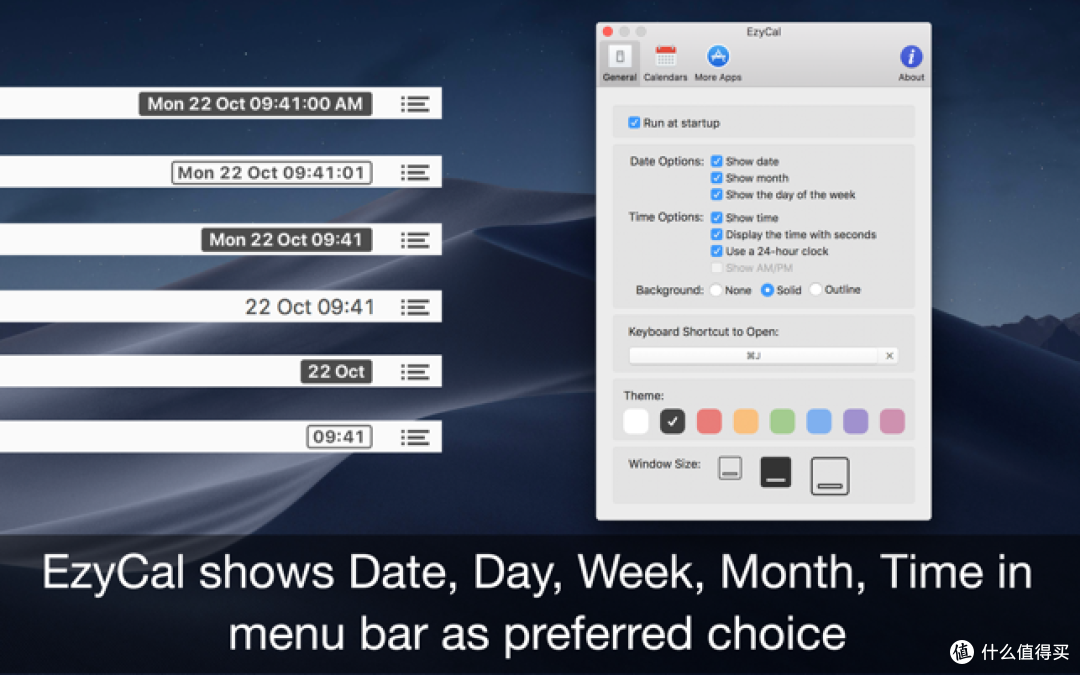Select the purple theme swatch

[x=855, y=421]
